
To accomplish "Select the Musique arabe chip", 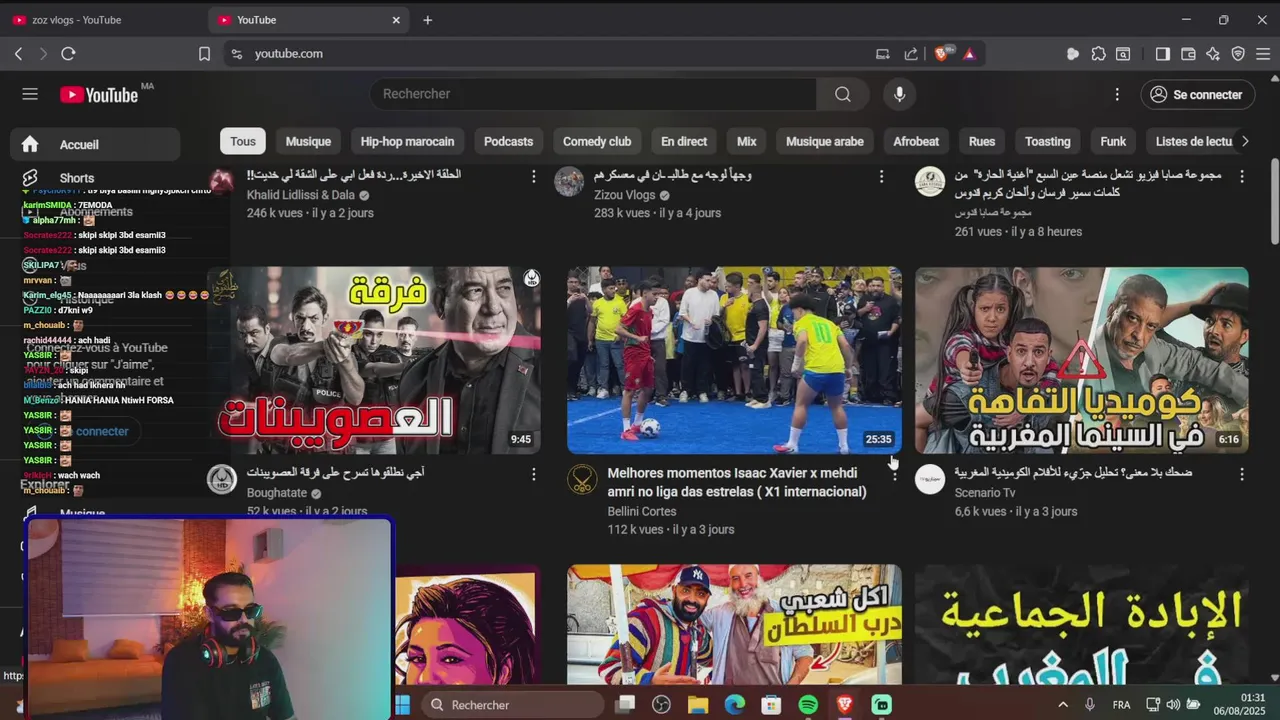I will (x=825, y=141).
